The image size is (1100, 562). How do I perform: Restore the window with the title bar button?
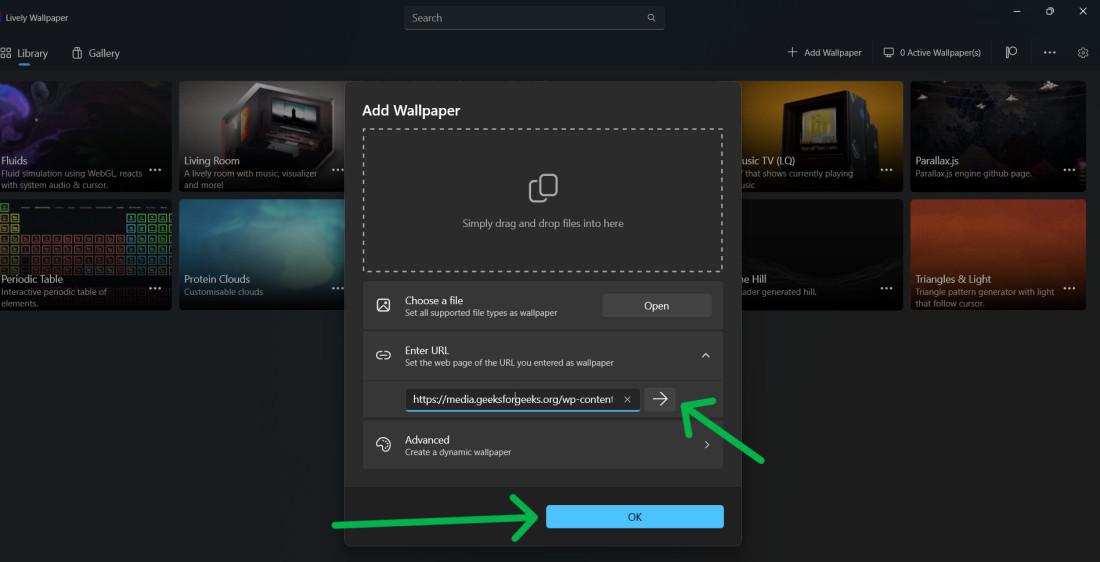[1049, 11]
